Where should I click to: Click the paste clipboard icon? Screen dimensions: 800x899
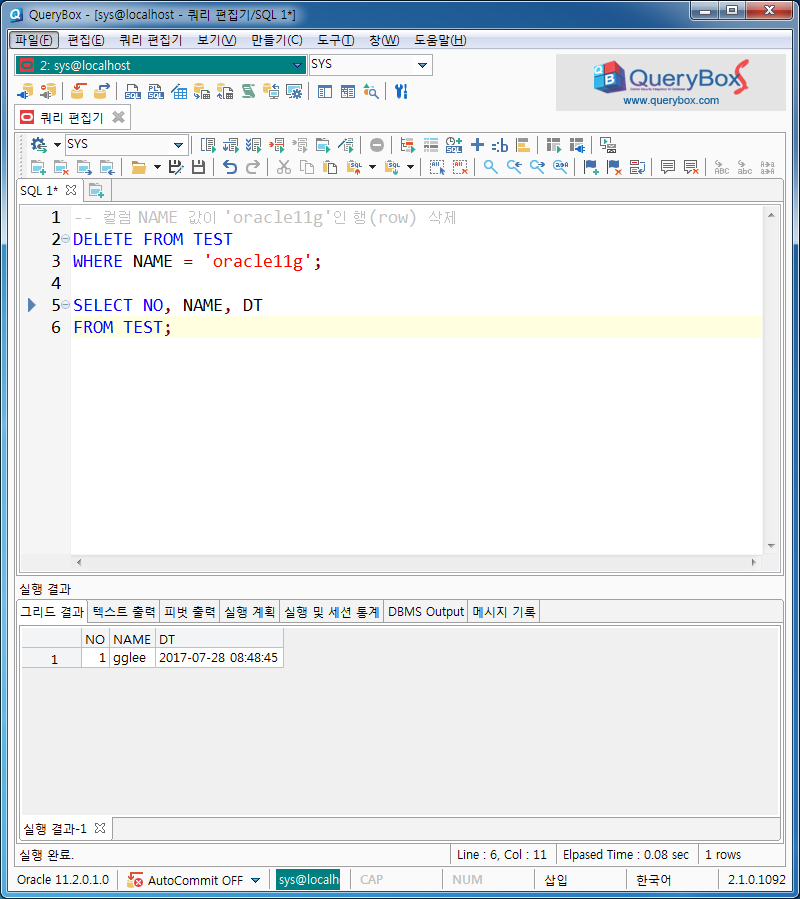(330, 167)
